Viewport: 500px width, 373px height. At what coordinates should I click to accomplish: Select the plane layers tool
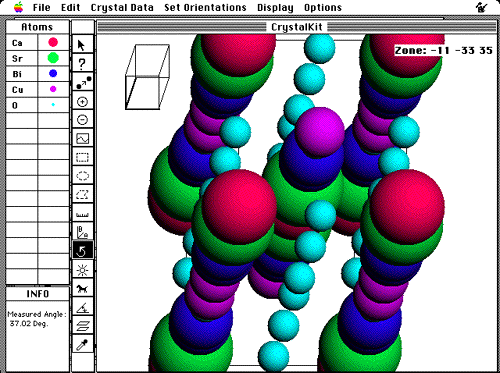point(82,326)
